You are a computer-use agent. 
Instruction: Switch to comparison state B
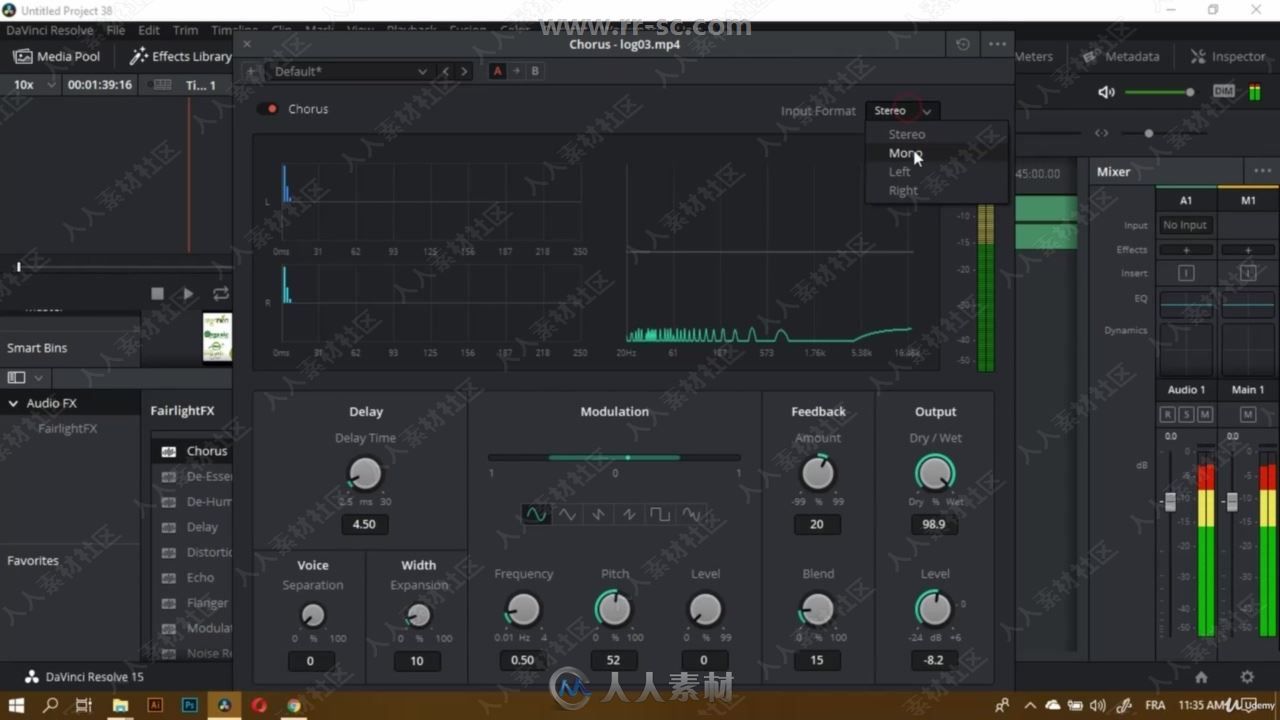[535, 71]
